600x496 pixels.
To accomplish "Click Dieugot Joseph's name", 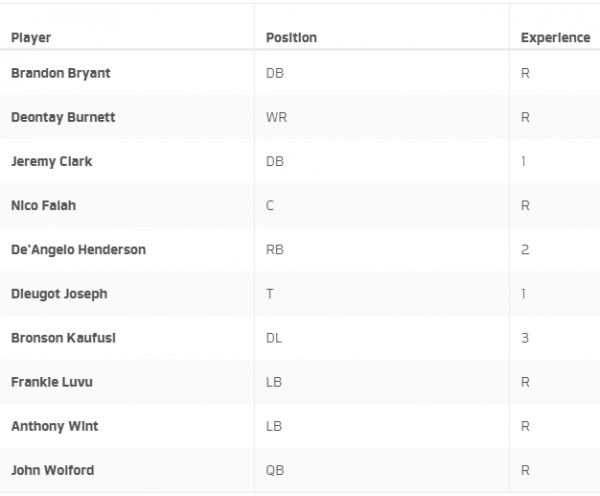I will click(59, 294).
